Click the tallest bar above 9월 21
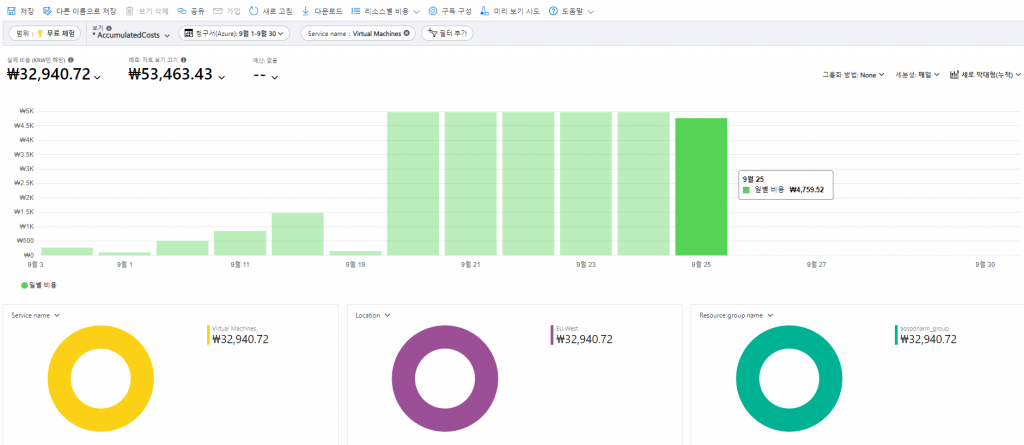This screenshot has width=1024, height=445. pos(470,184)
